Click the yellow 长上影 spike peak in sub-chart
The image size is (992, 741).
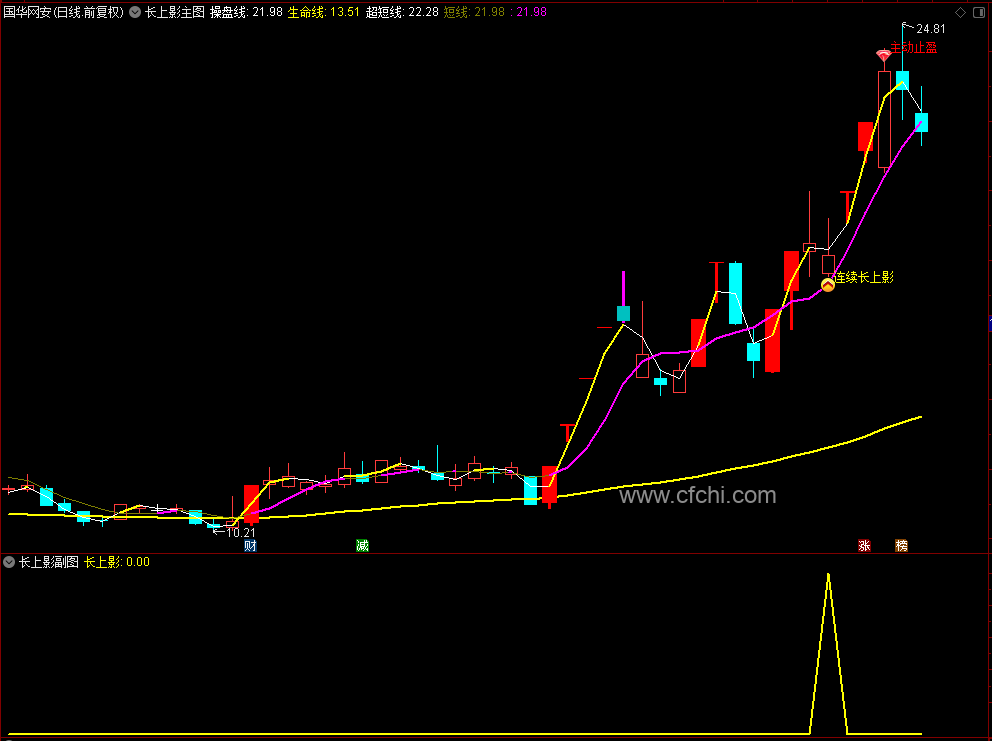(828, 575)
